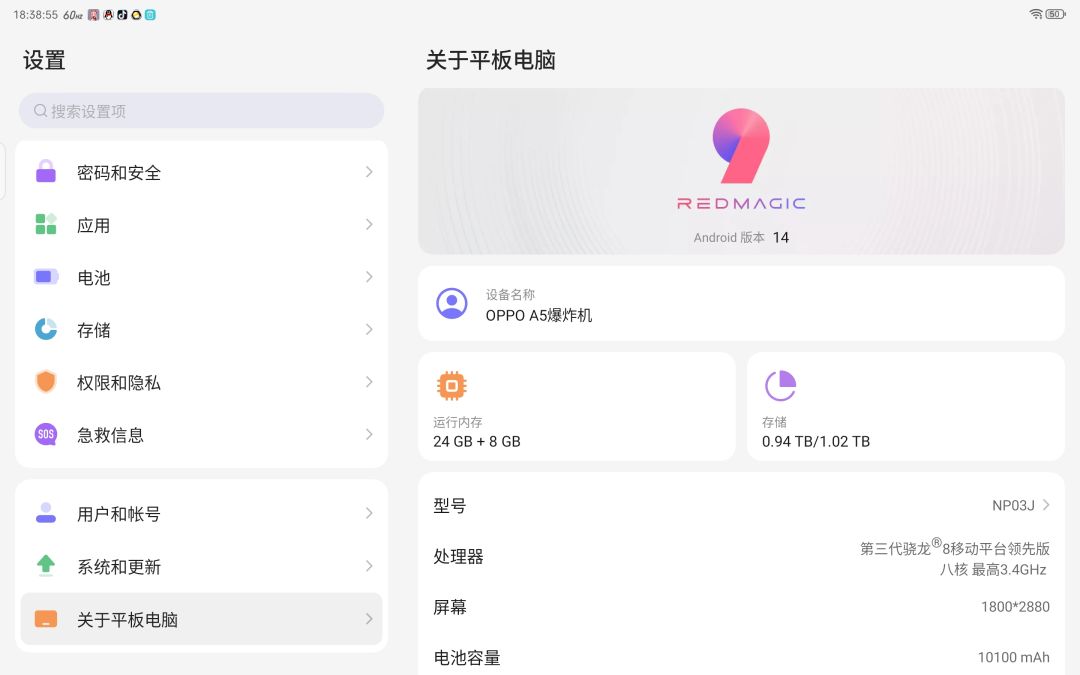Viewport: 1080px width, 675px height.
Task: Click the purple pie chart icon in 存储 card
Action: [780, 386]
